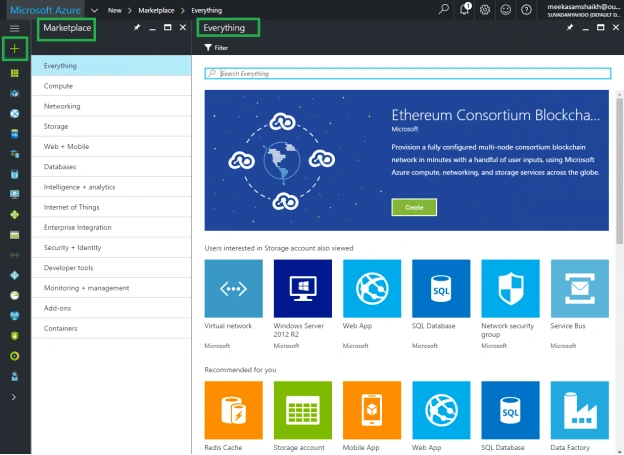Open portal settings gear icon
This screenshot has height=455, width=624.
[485, 10]
